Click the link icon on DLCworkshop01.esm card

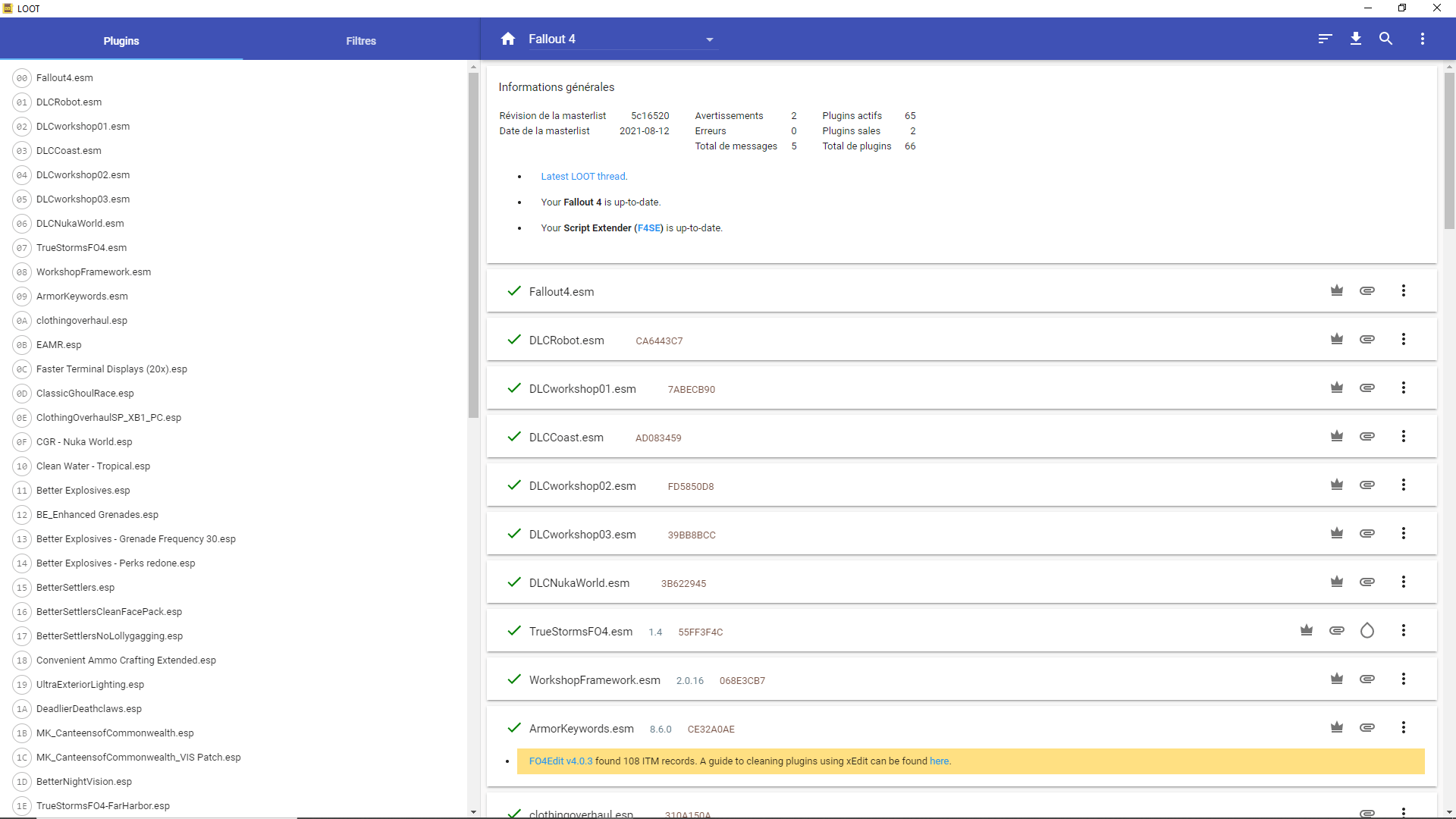point(1367,388)
